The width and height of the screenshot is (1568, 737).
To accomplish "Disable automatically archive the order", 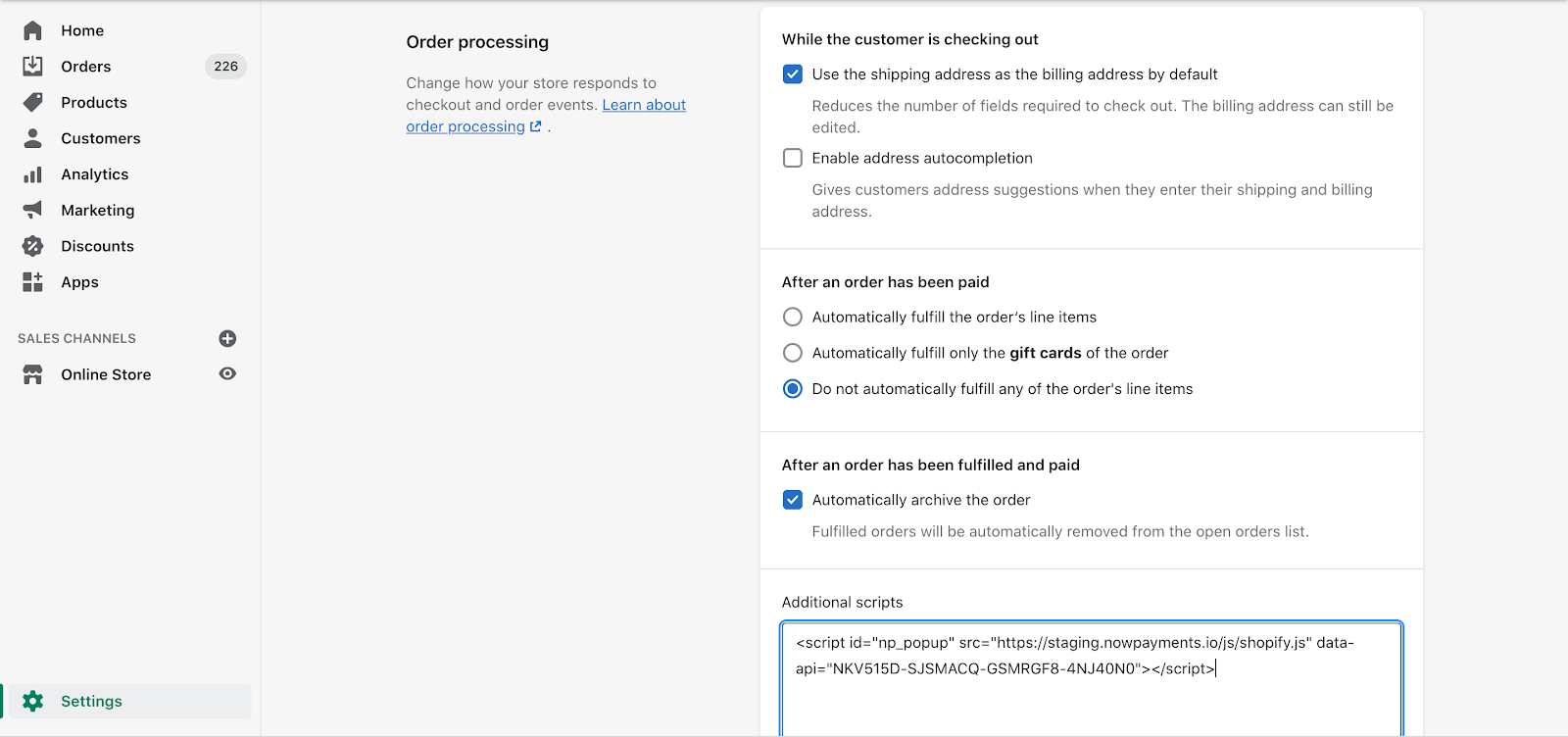I will [x=793, y=500].
